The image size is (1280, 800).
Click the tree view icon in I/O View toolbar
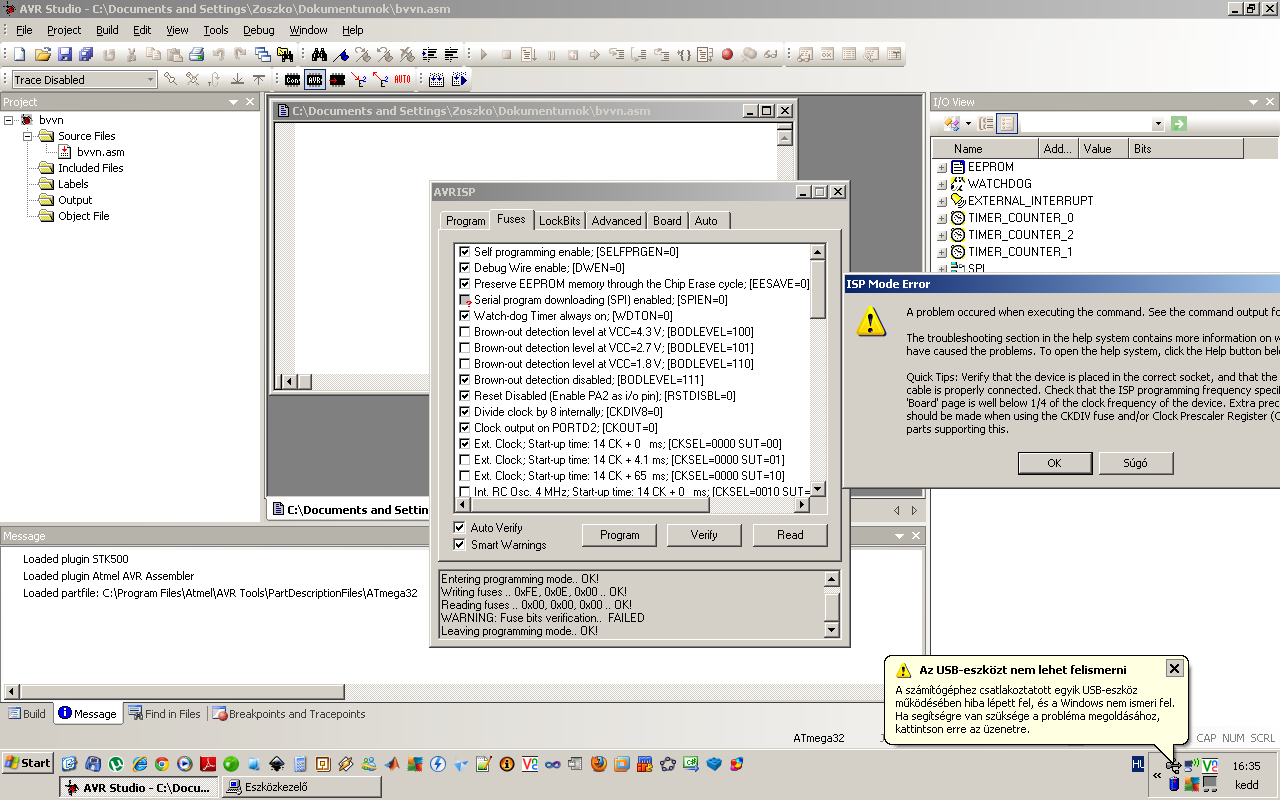(x=986, y=124)
